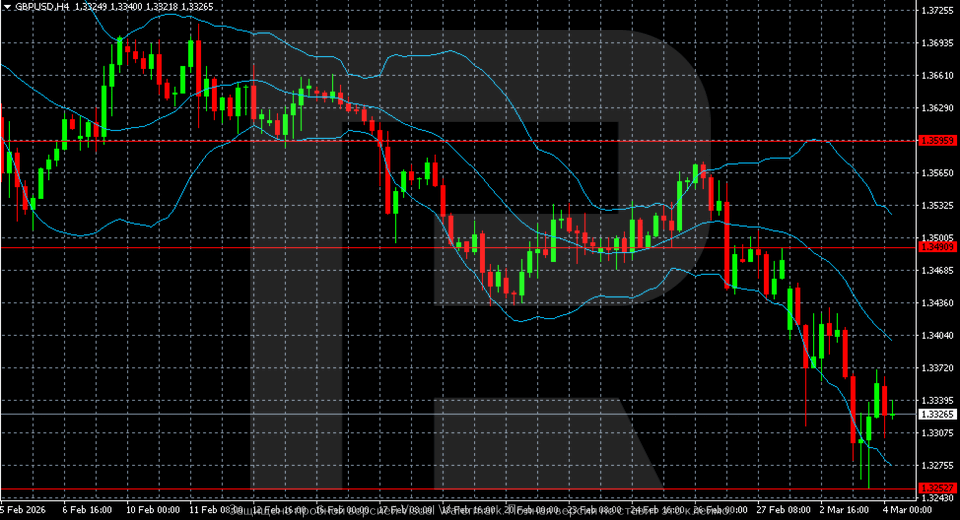Click the 10 Feb 00:00 time label
The height and width of the screenshot is (520, 960).
pos(152,510)
